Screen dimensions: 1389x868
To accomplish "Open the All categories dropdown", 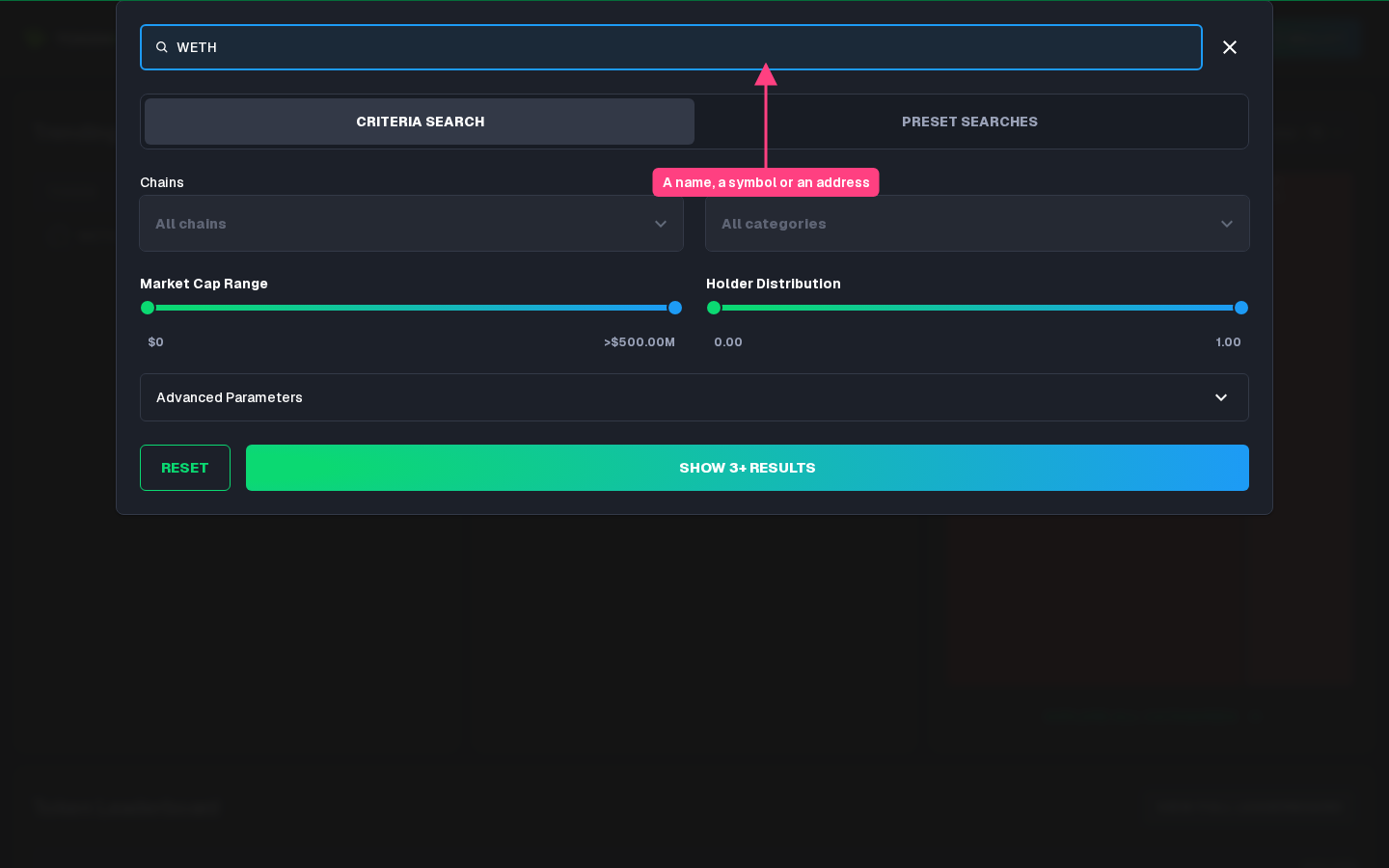I will [x=977, y=224].
